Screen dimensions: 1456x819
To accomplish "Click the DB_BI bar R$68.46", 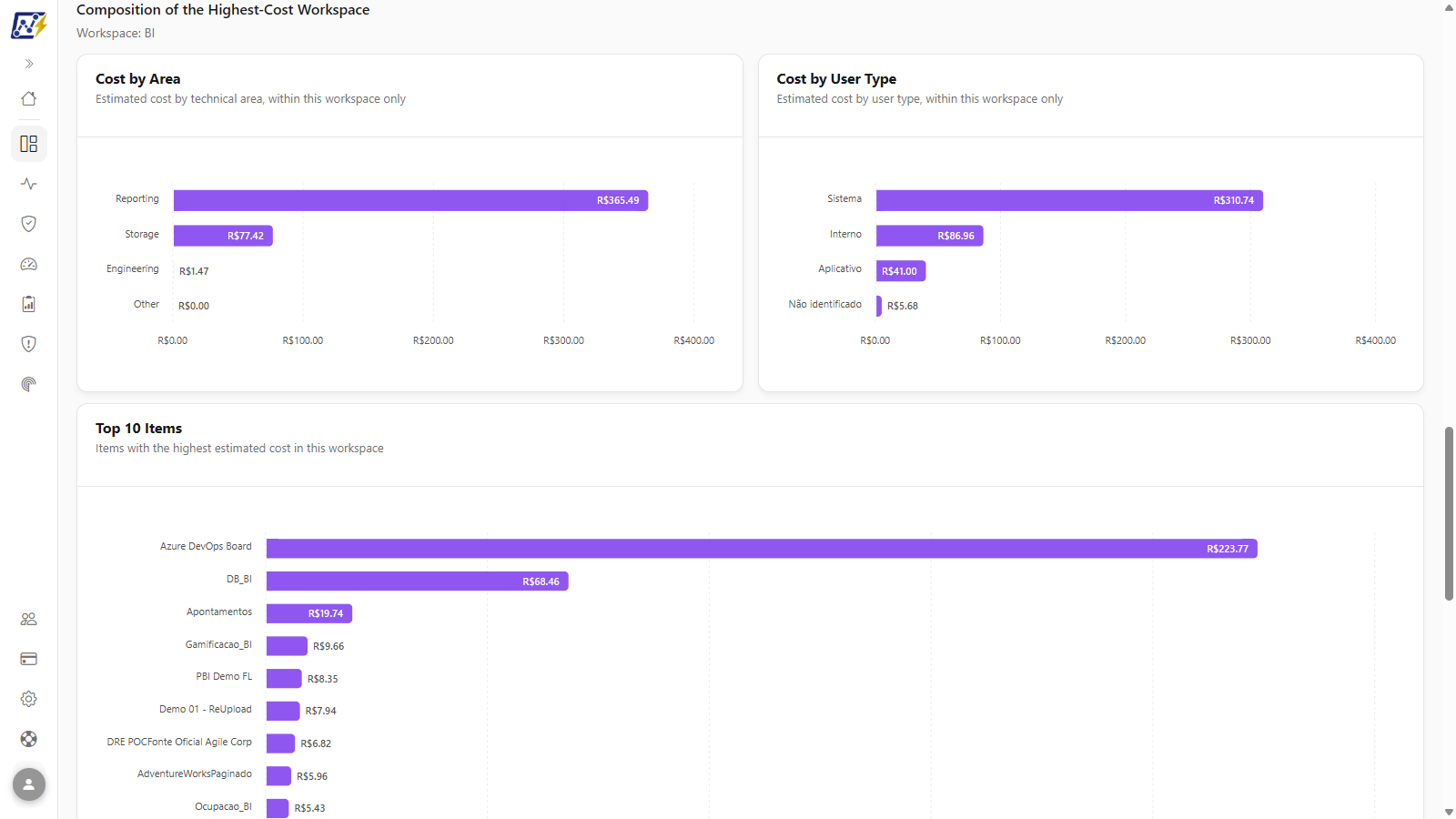I will pos(417,581).
